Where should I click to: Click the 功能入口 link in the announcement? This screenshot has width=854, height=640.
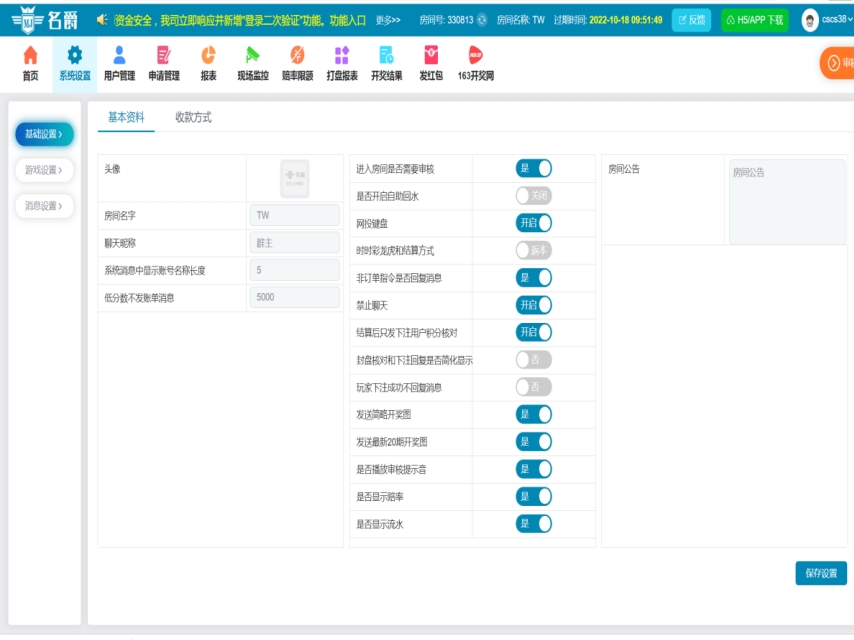(x=347, y=20)
